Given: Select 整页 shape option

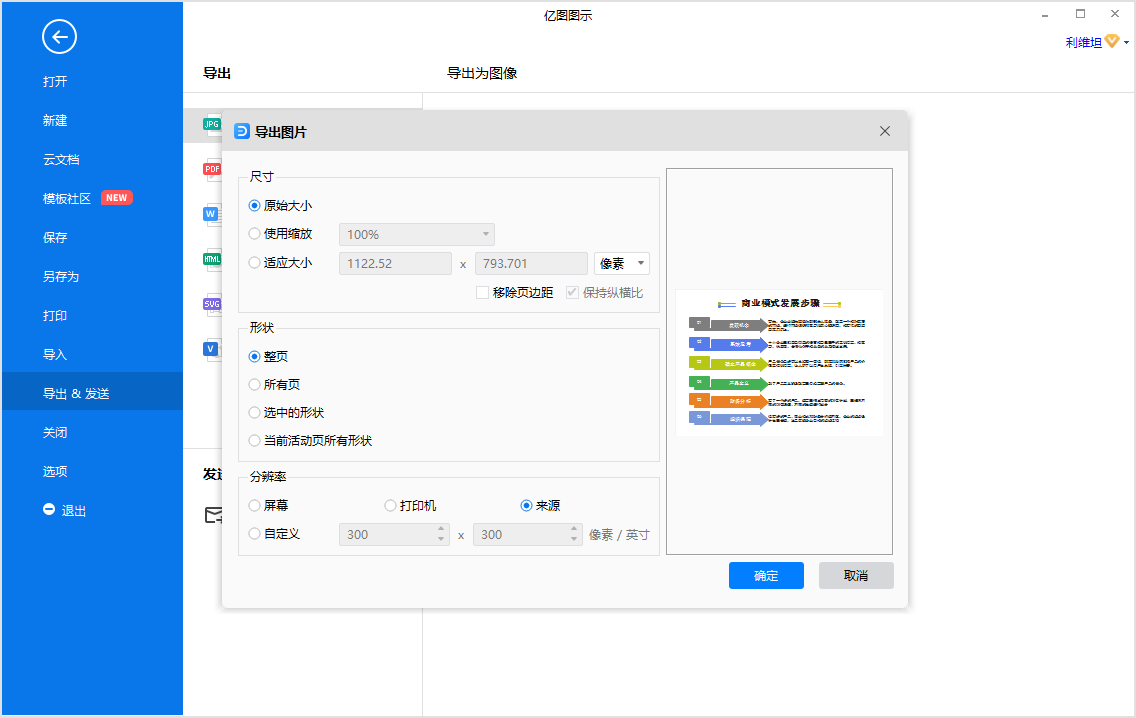Looking at the screenshot, I should (x=268, y=356).
